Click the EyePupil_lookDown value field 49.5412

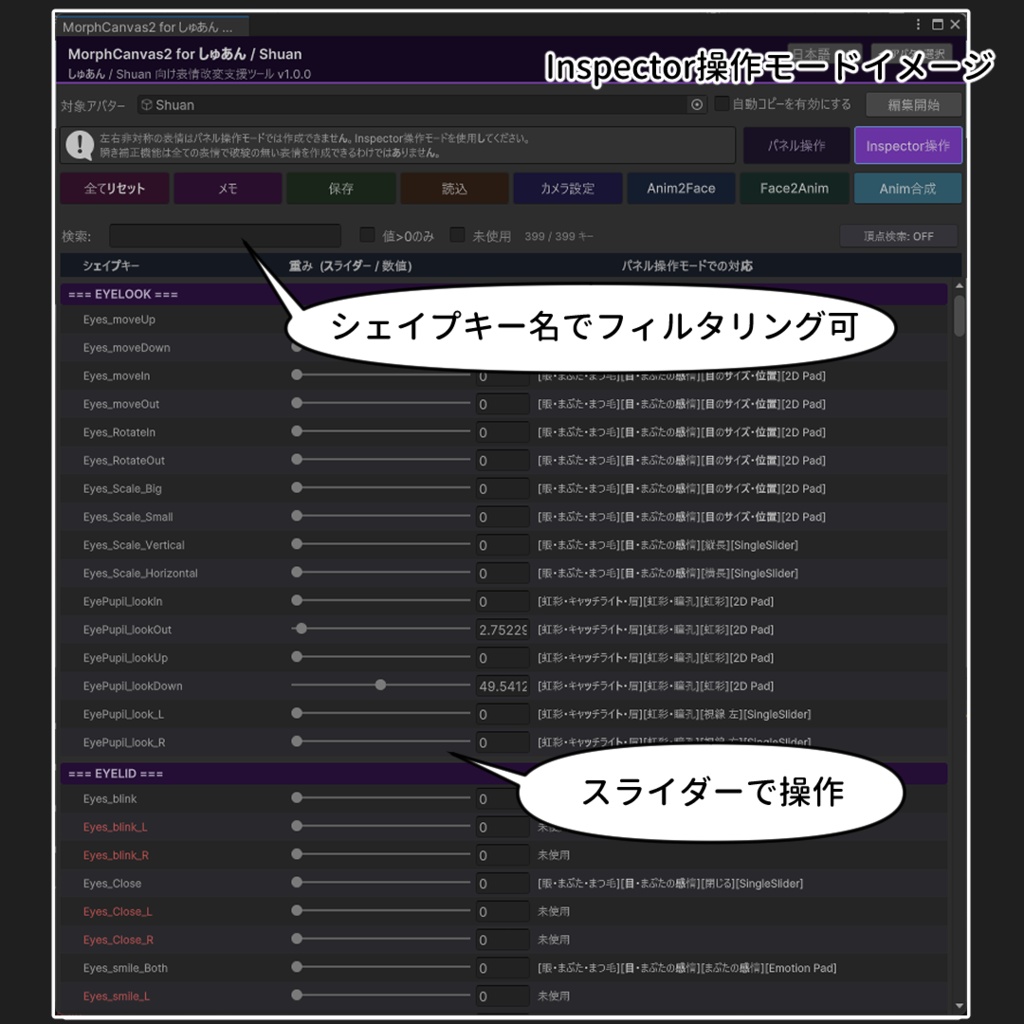point(502,686)
